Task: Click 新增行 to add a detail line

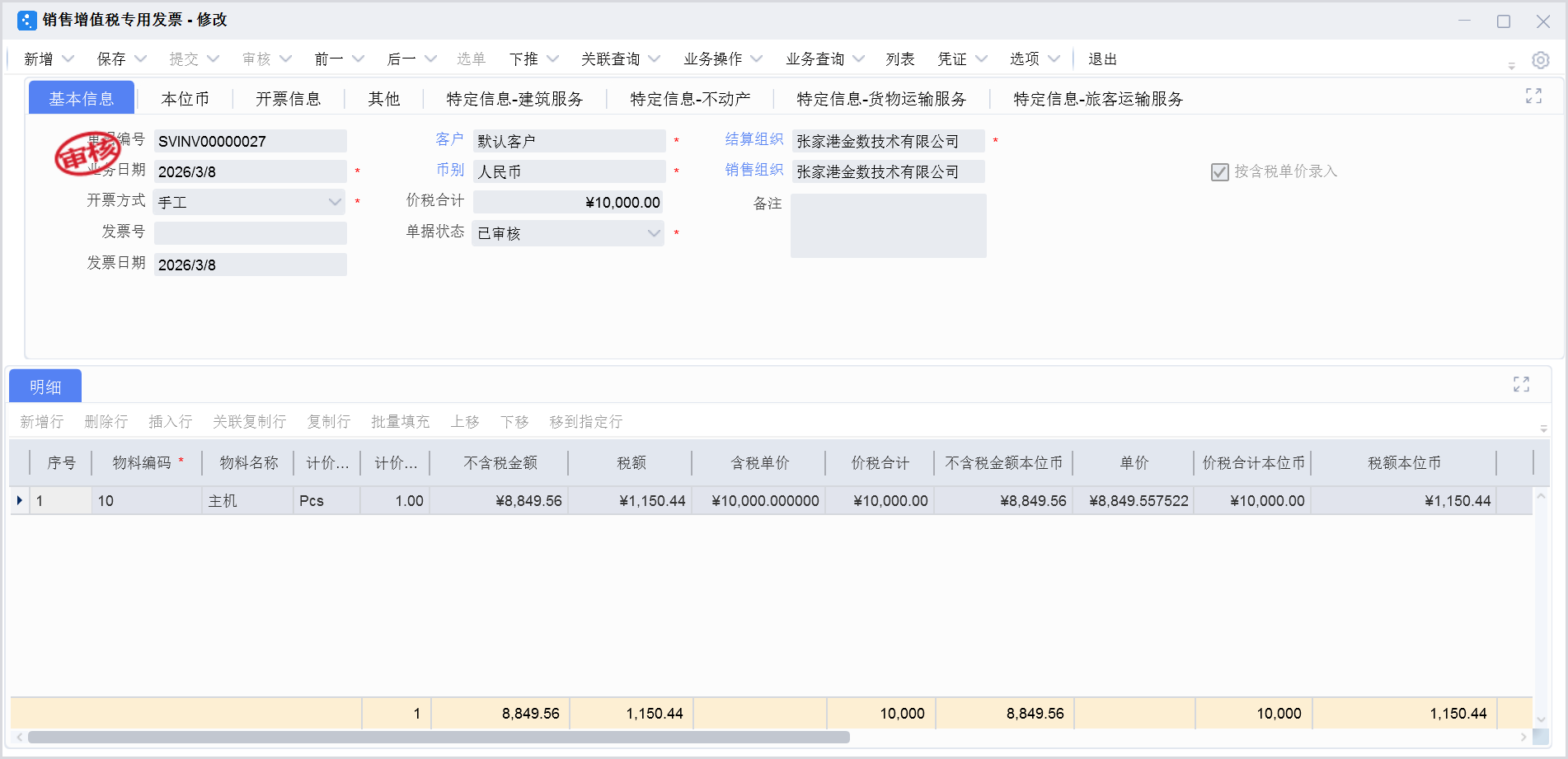Action: click(x=42, y=421)
